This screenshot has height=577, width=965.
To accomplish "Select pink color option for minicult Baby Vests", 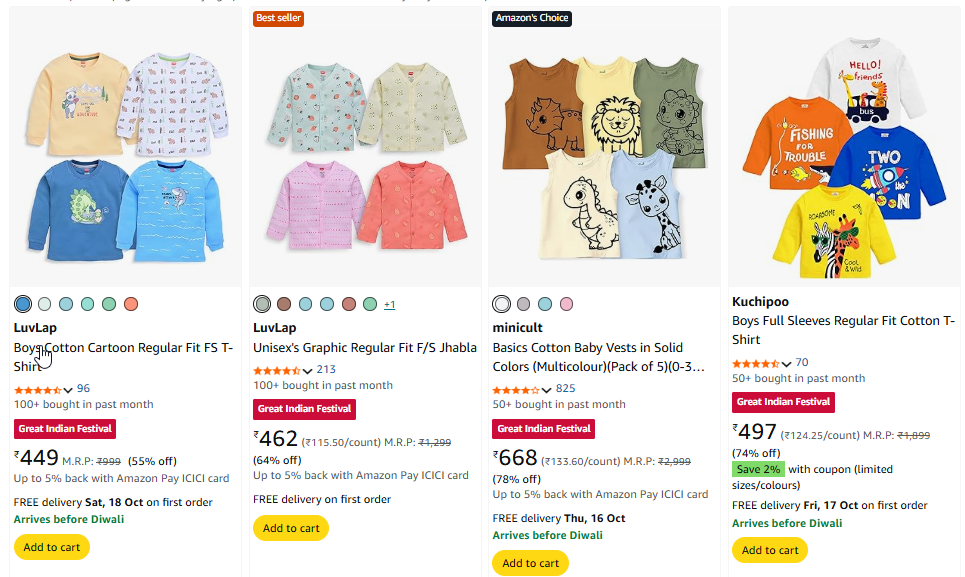I will coord(567,304).
